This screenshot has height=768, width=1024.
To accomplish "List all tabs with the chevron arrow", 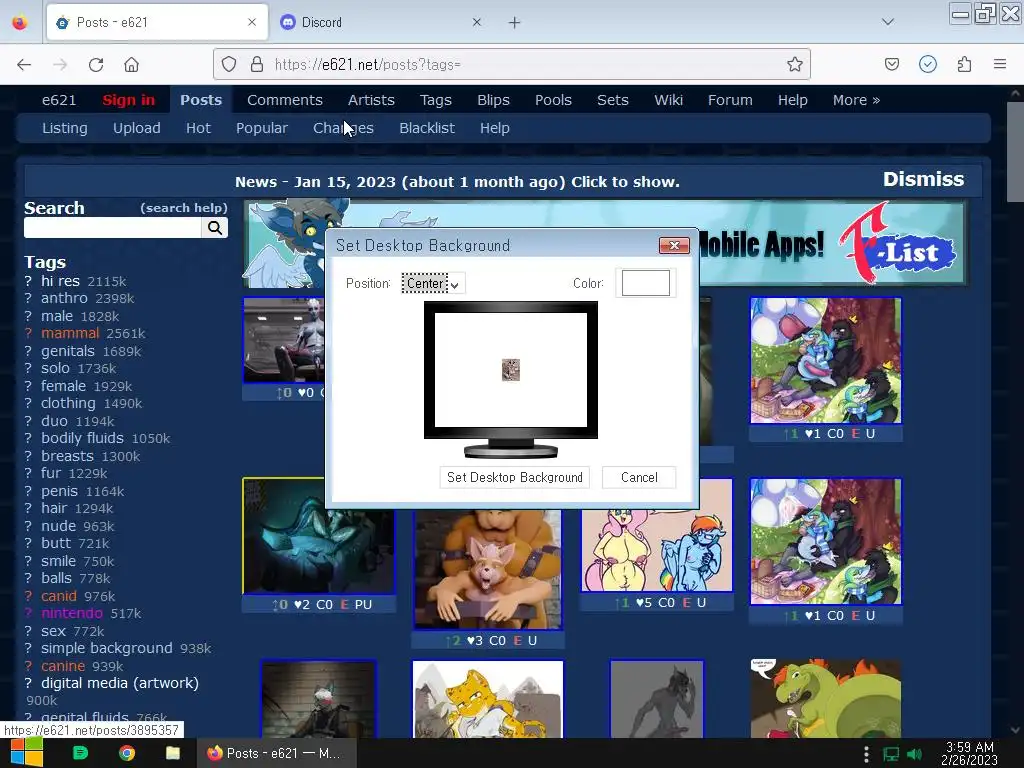I will click(x=888, y=22).
